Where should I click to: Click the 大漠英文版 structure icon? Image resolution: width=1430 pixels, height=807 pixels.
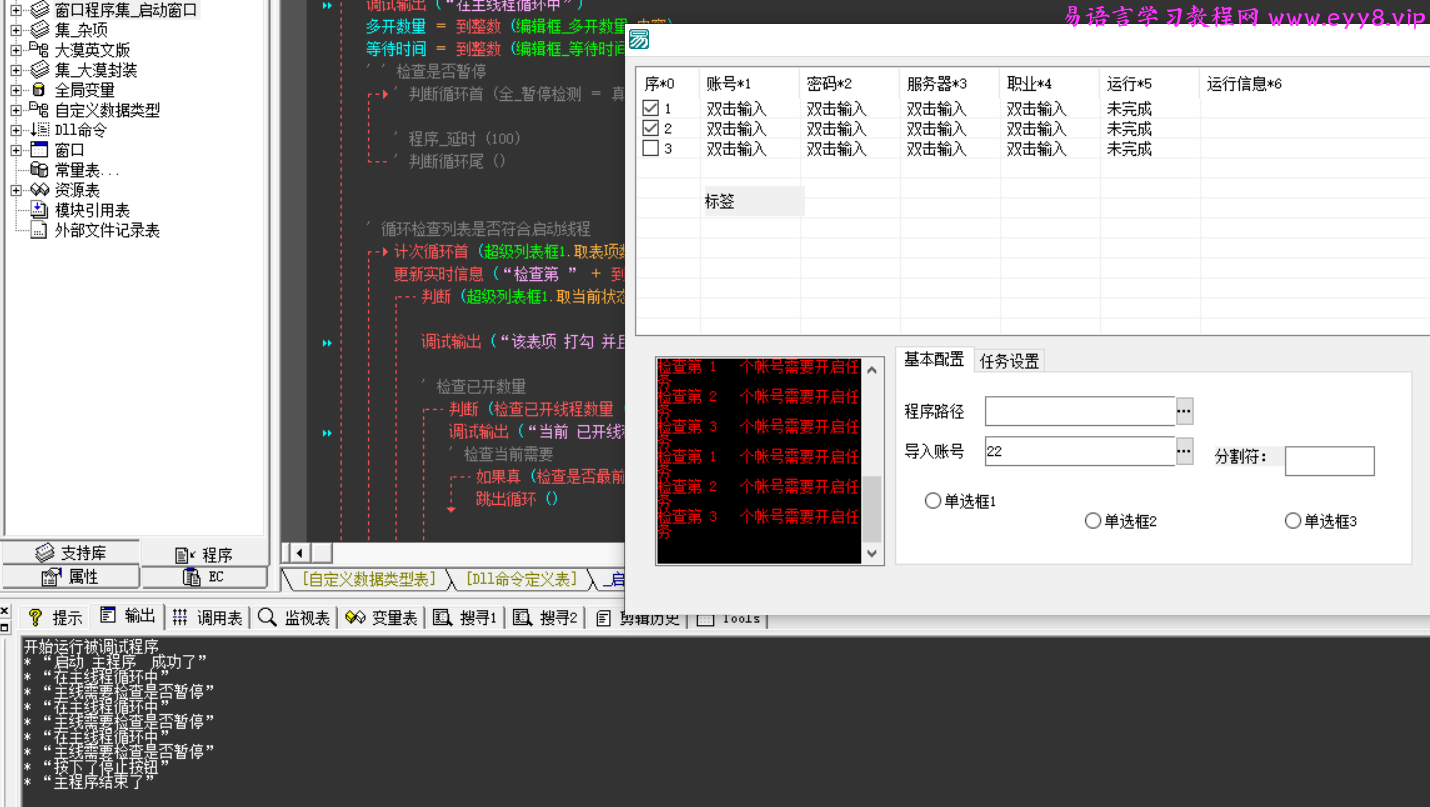point(39,50)
